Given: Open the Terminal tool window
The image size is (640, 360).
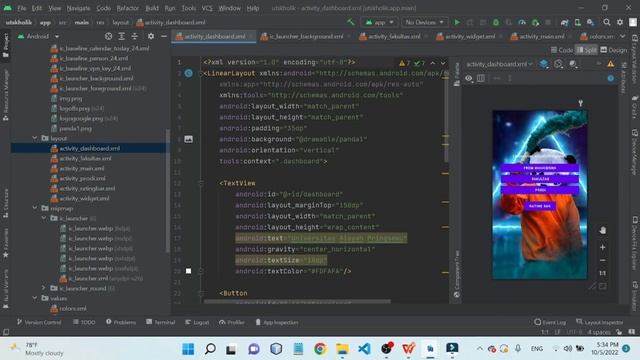Looking at the screenshot, I should coord(160,322).
